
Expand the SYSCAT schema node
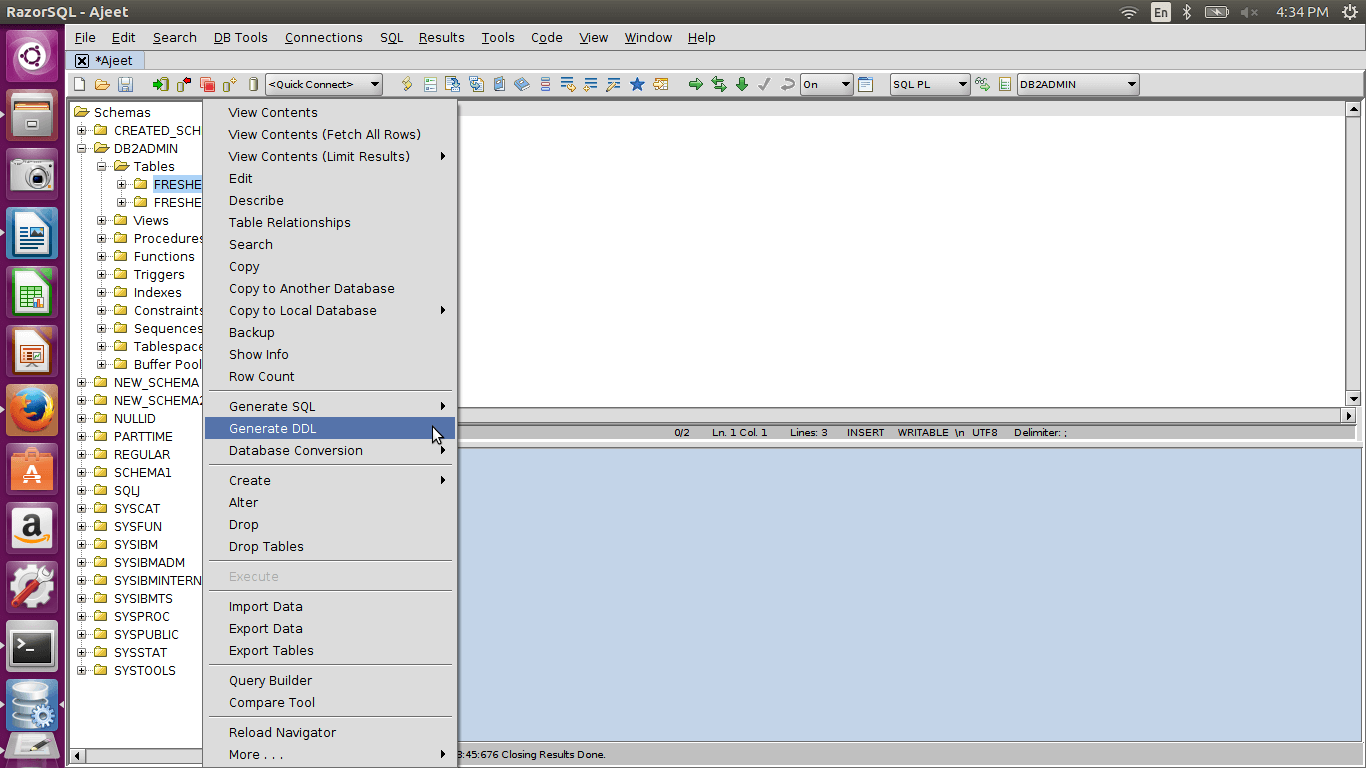coord(82,509)
